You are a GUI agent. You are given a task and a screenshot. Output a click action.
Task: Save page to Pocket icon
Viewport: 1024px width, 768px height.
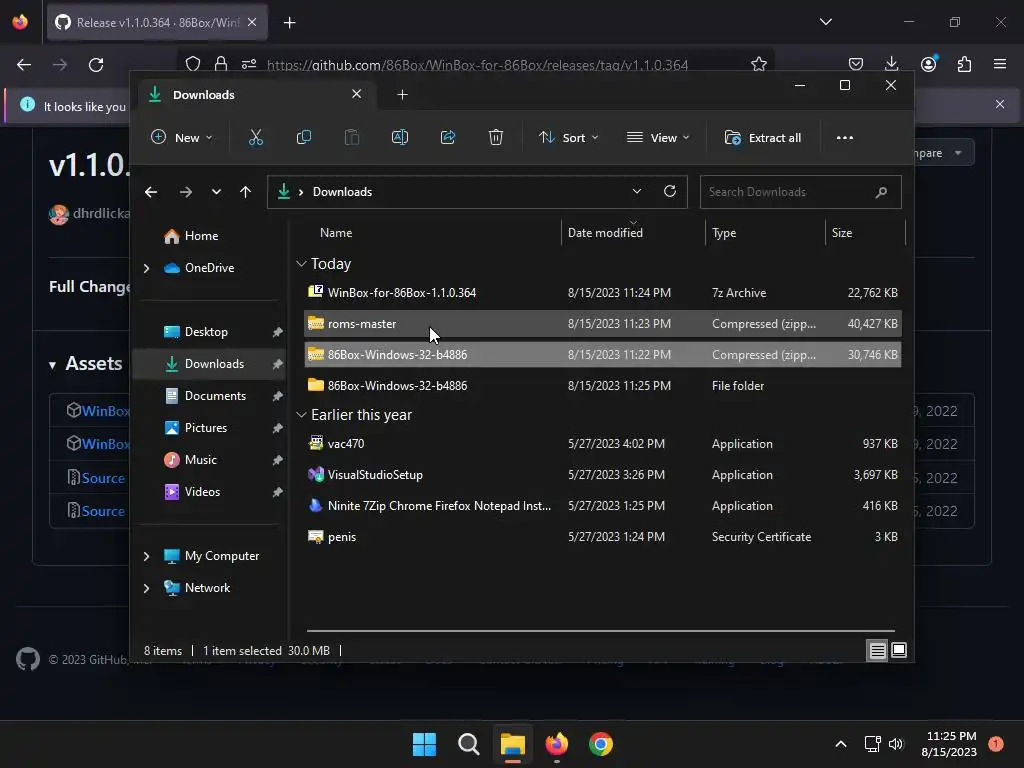click(x=856, y=64)
